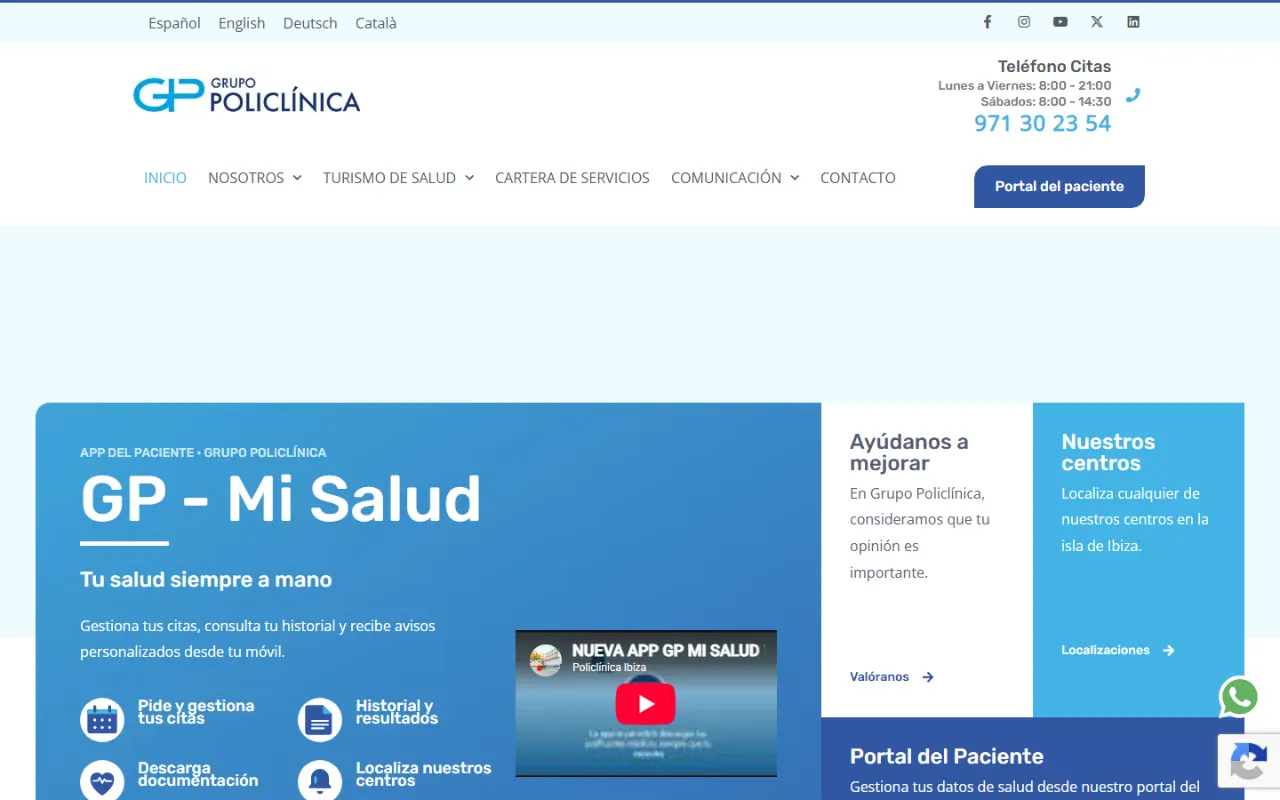Open the Facebook social icon
The height and width of the screenshot is (800, 1280).
(x=987, y=22)
